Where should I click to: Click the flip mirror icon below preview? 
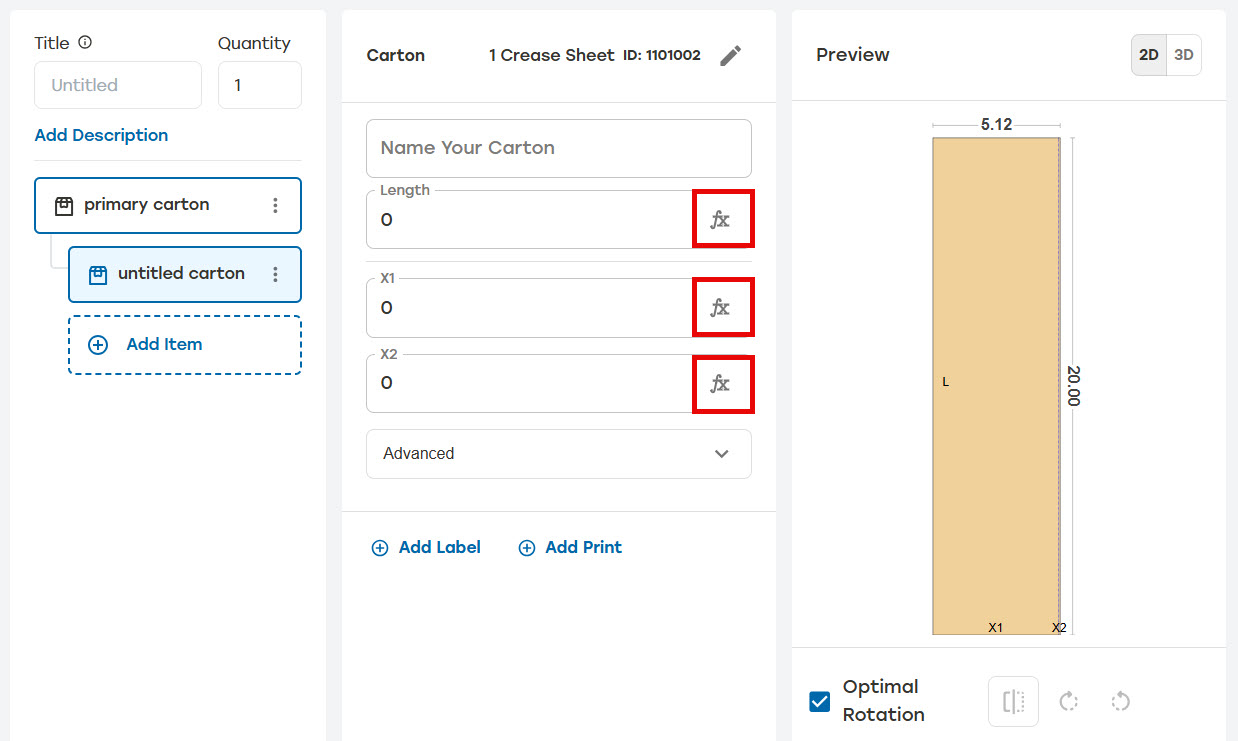click(1013, 701)
